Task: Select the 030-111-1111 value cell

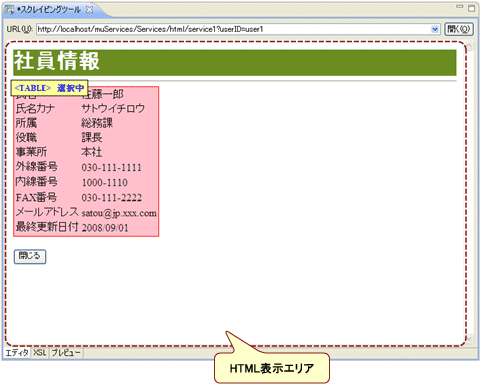Action: tap(112, 167)
